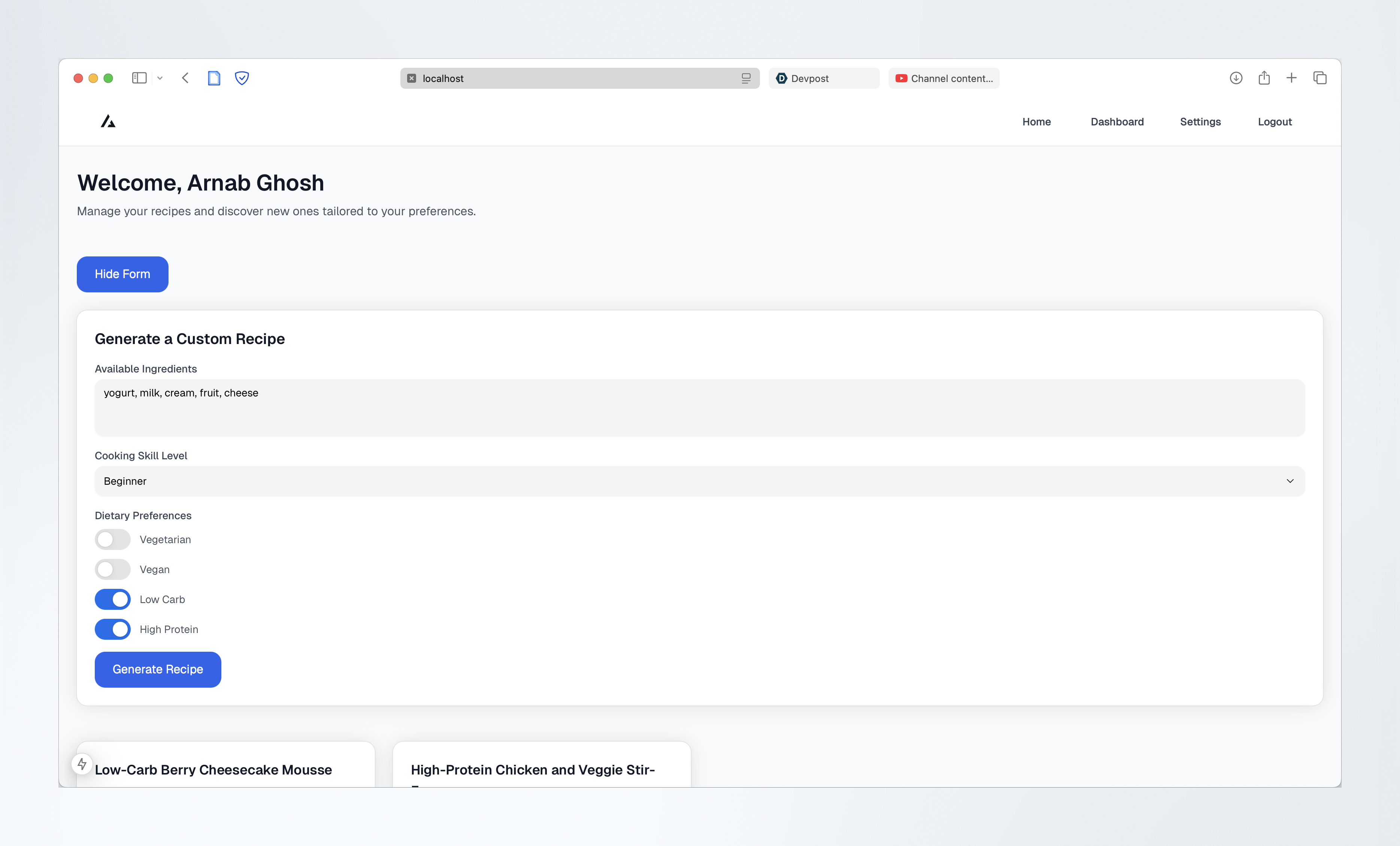Click the share icon in toolbar
This screenshot has width=1400, height=846.
[1264, 78]
